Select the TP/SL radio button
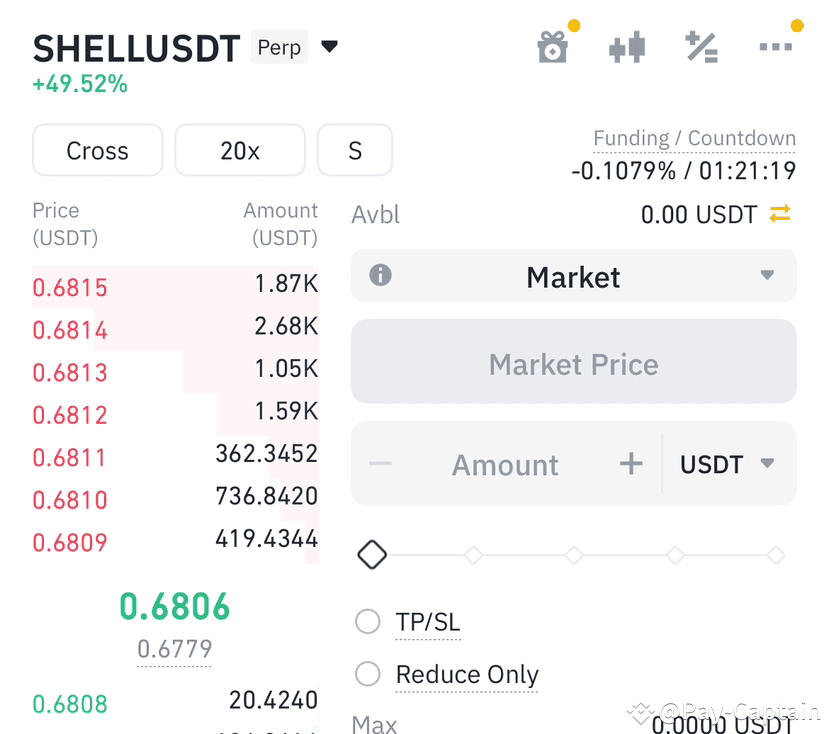 [x=367, y=621]
